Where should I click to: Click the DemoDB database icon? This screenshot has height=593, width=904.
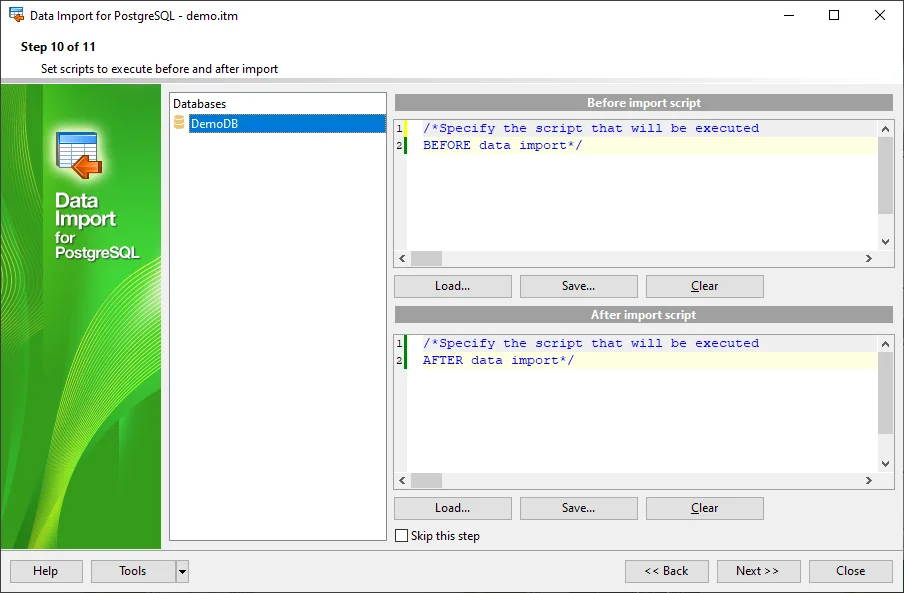179,123
